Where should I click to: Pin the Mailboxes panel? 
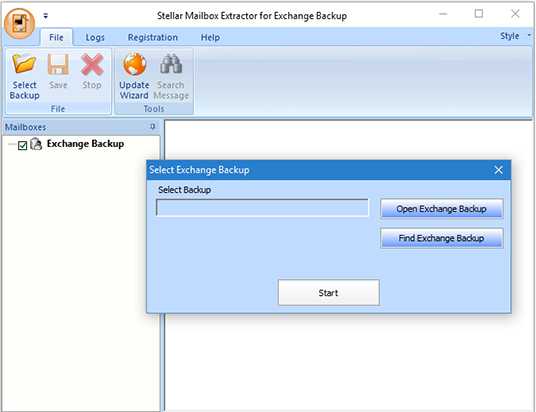(152, 127)
